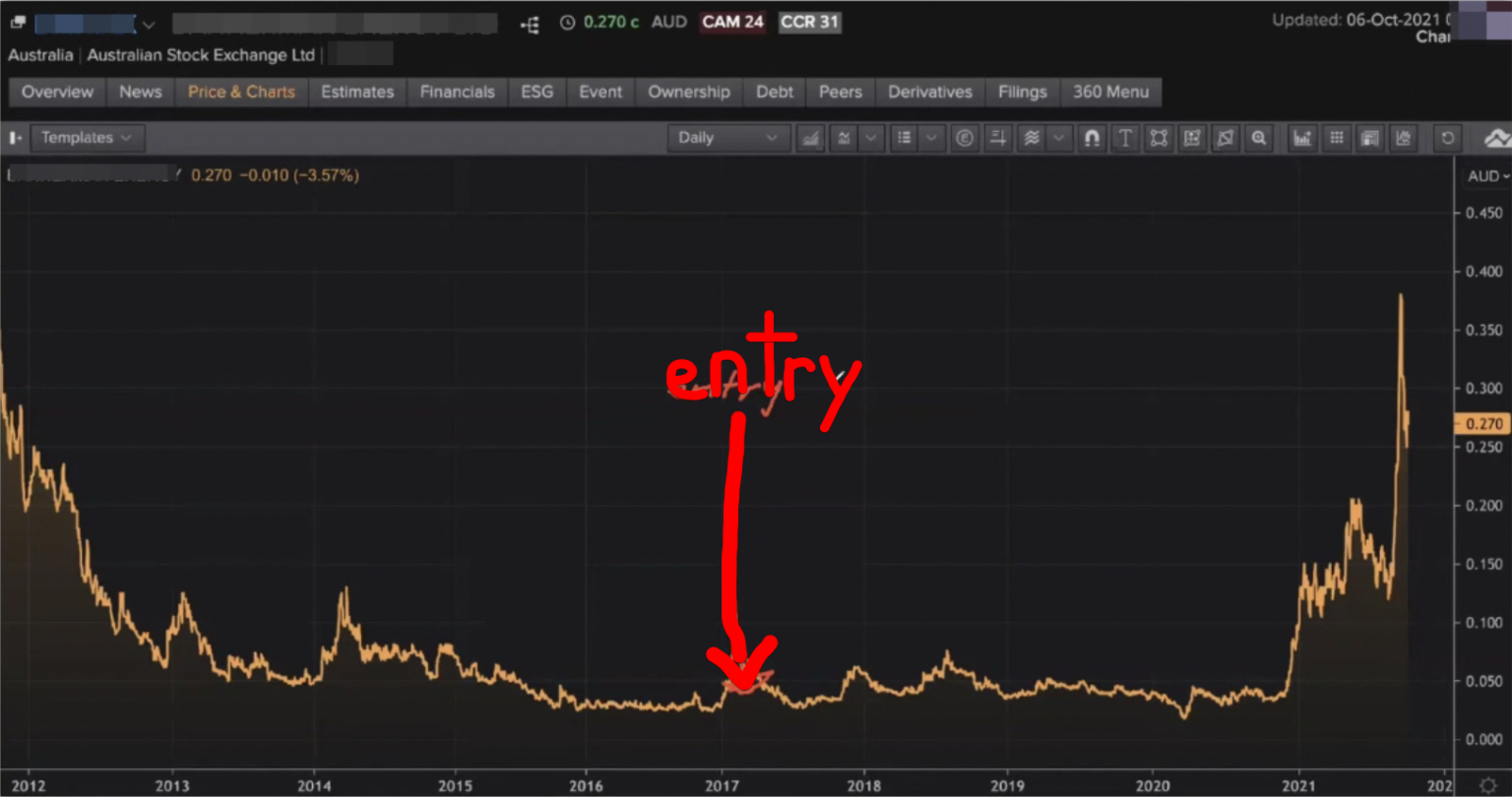Click the chart settings gear icon

coord(1487,784)
